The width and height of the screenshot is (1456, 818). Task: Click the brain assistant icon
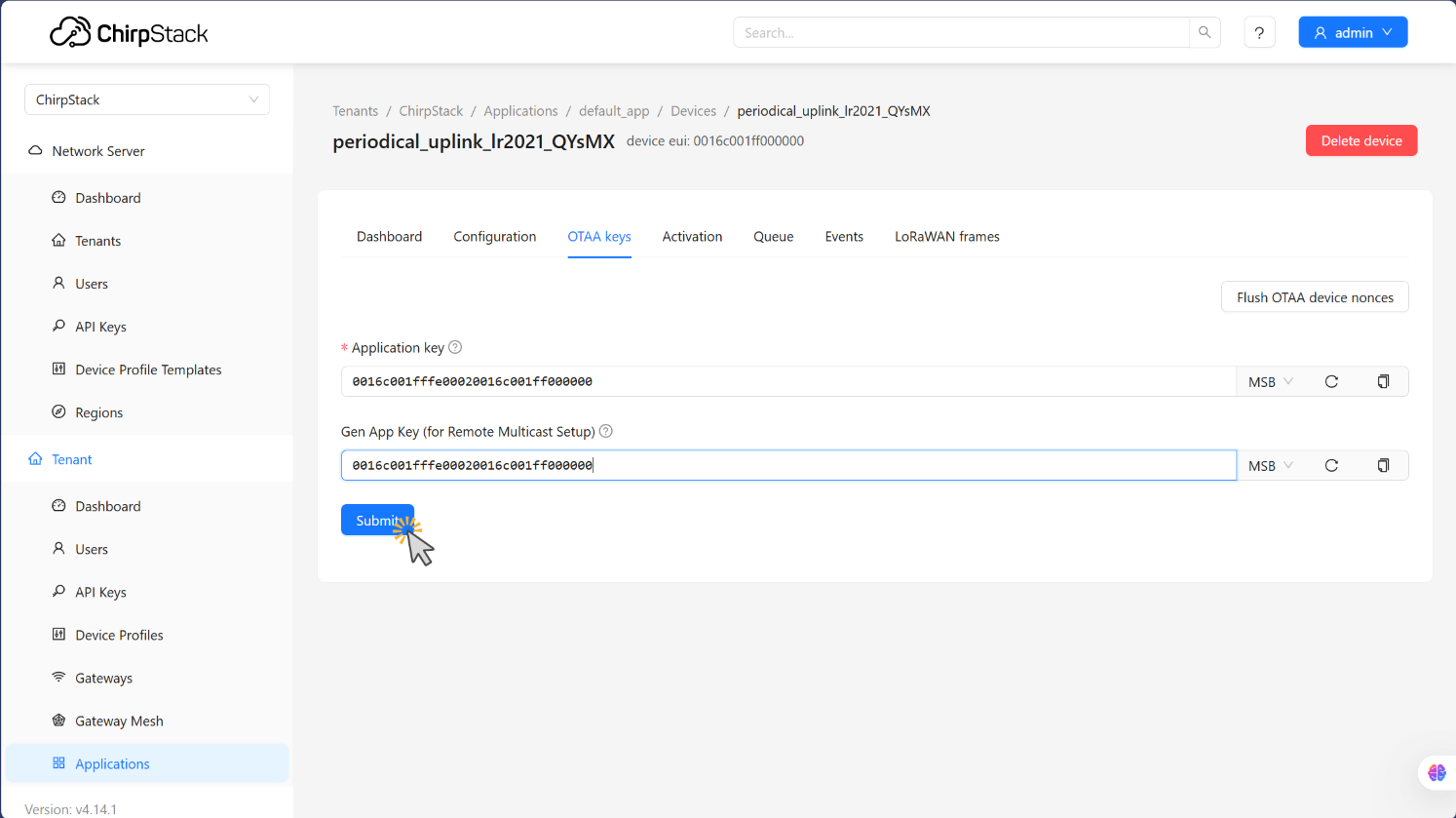pyautogui.click(x=1437, y=772)
